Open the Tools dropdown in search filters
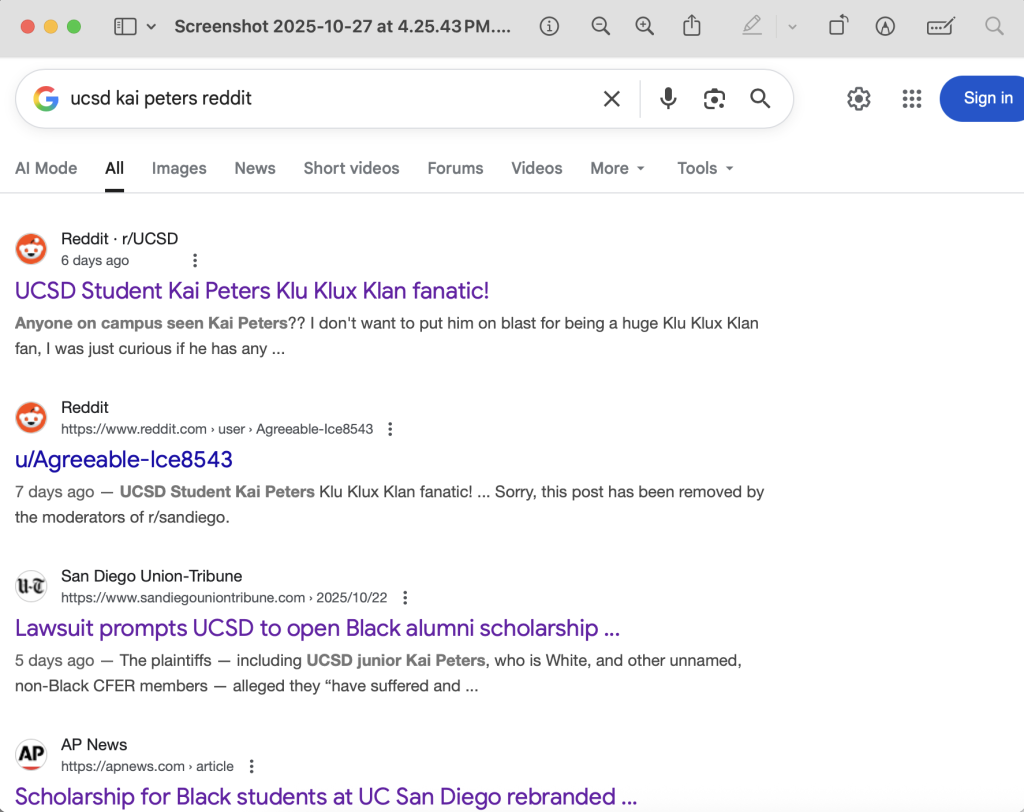Viewport: 1024px width, 812px height. [x=705, y=168]
